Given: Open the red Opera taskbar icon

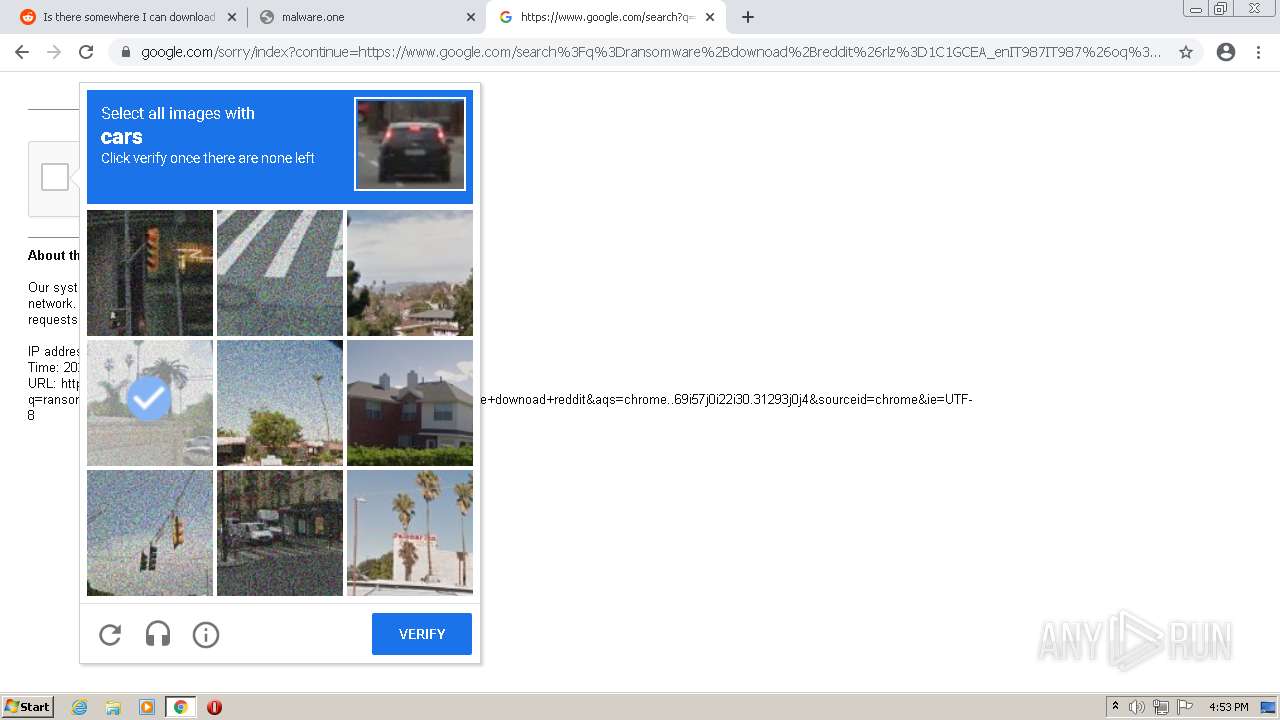Looking at the screenshot, I should [214, 707].
